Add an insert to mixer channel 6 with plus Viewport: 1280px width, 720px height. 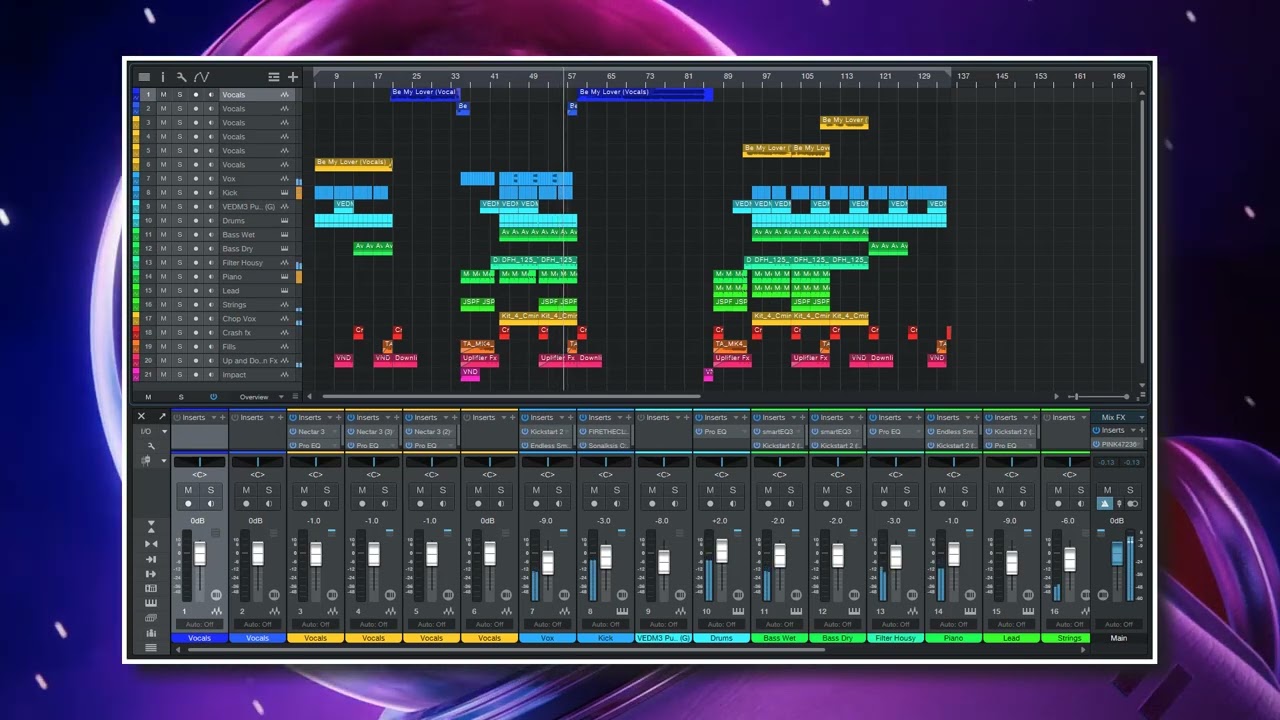513,417
